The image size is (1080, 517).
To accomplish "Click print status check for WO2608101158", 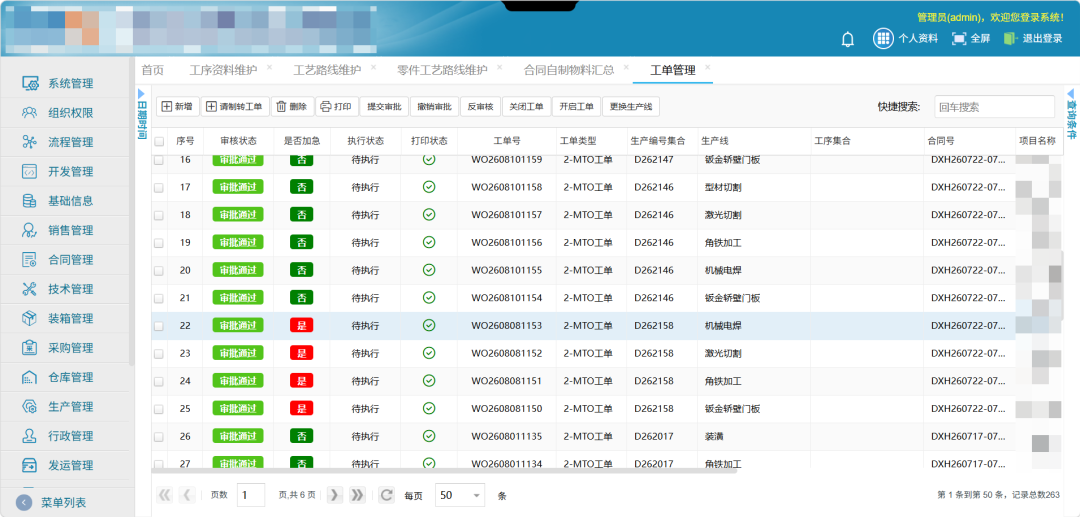I will 429,187.
